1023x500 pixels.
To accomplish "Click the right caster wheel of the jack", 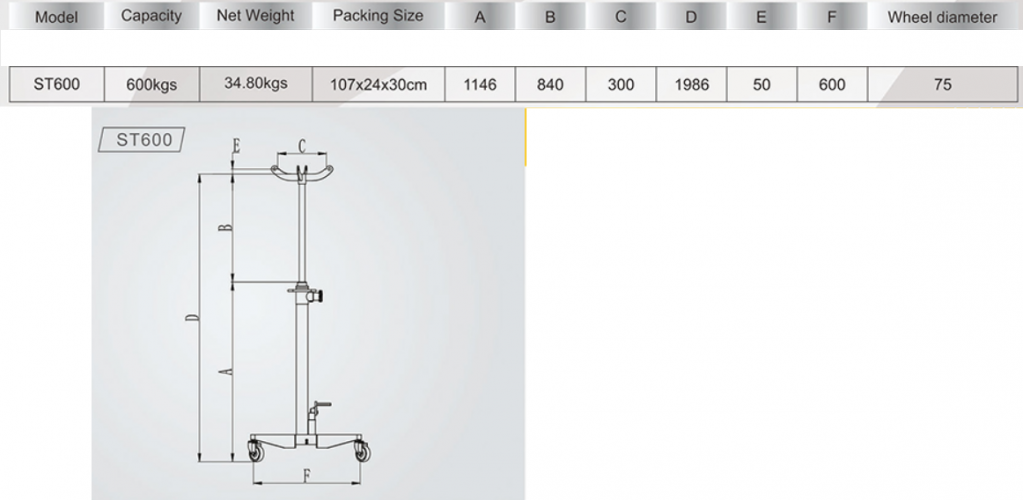I will tap(361, 451).
